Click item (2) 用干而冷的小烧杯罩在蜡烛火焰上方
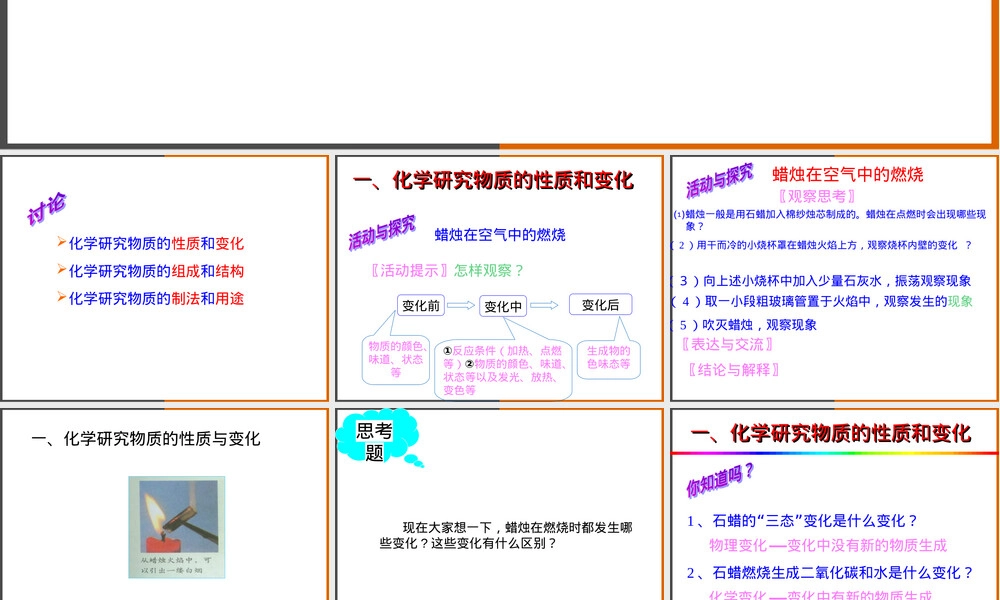Image resolution: width=1000 pixels, height=600 pixels. tap(821, 245)
